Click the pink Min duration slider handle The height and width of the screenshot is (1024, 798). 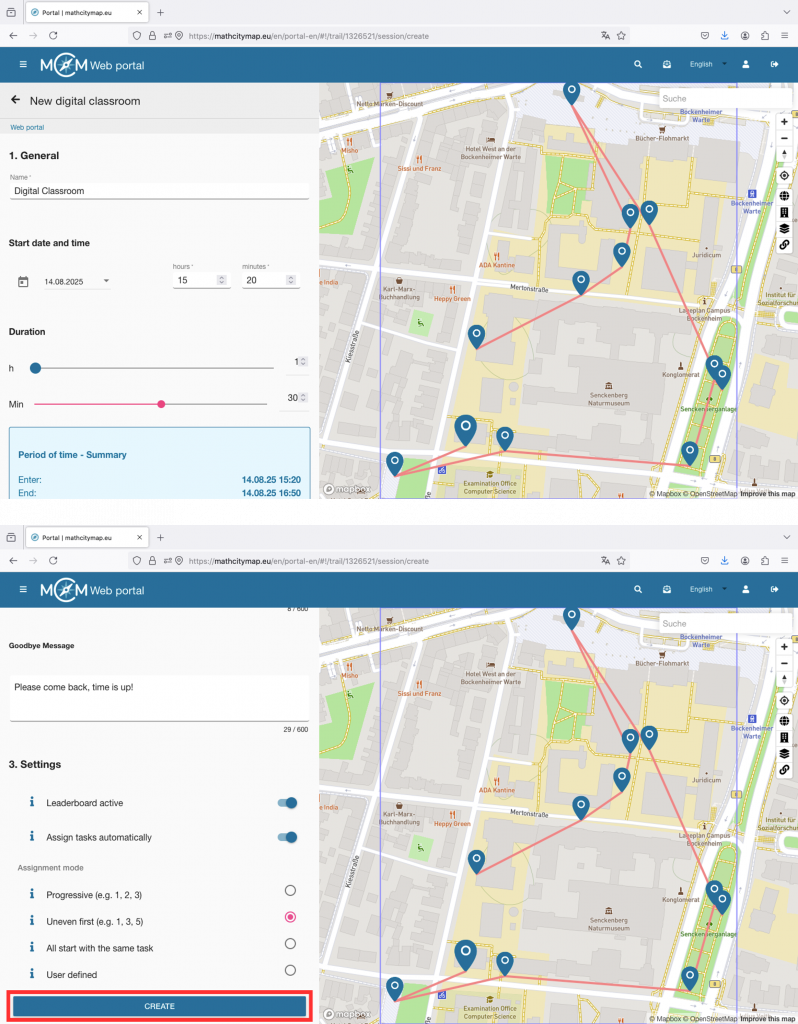point(161,404)
